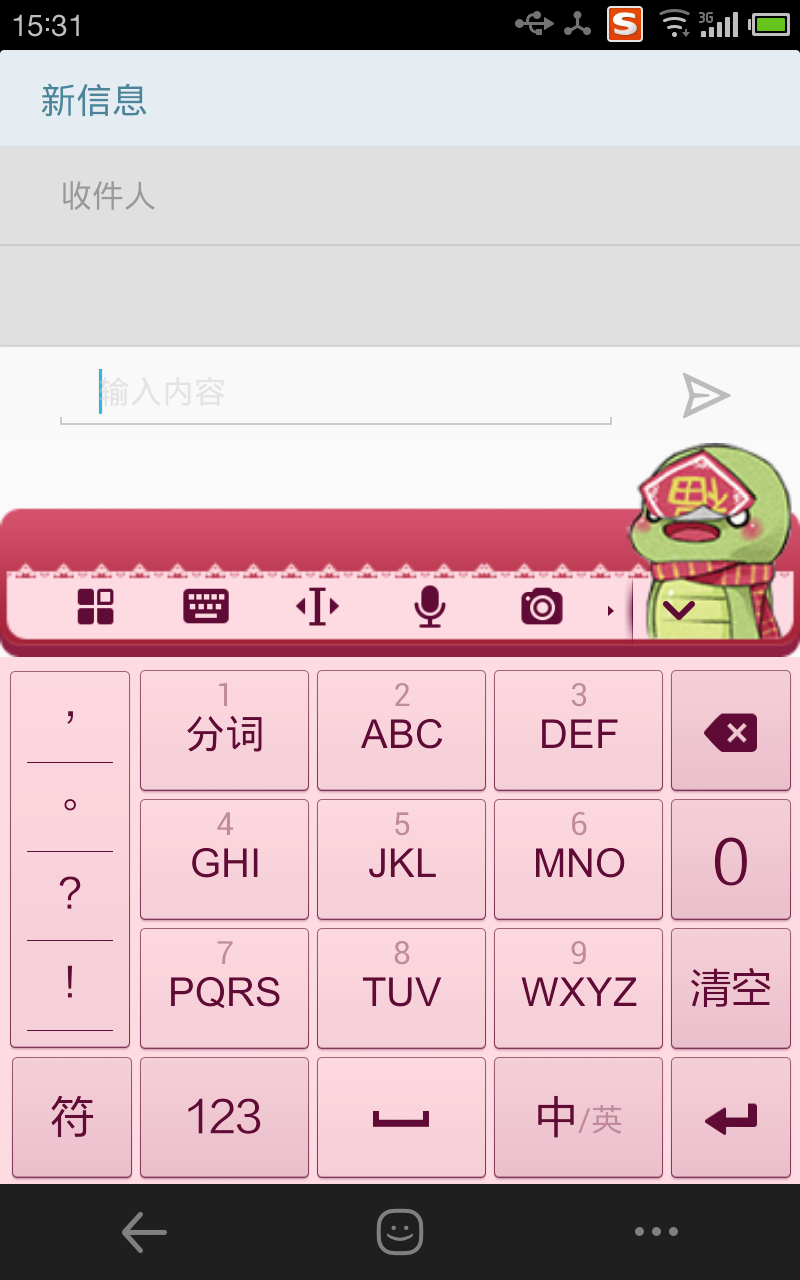The width and height of the screenshot is (800, 1280).
Task: Tap the backspace delete key
Action: coord(731,732)
